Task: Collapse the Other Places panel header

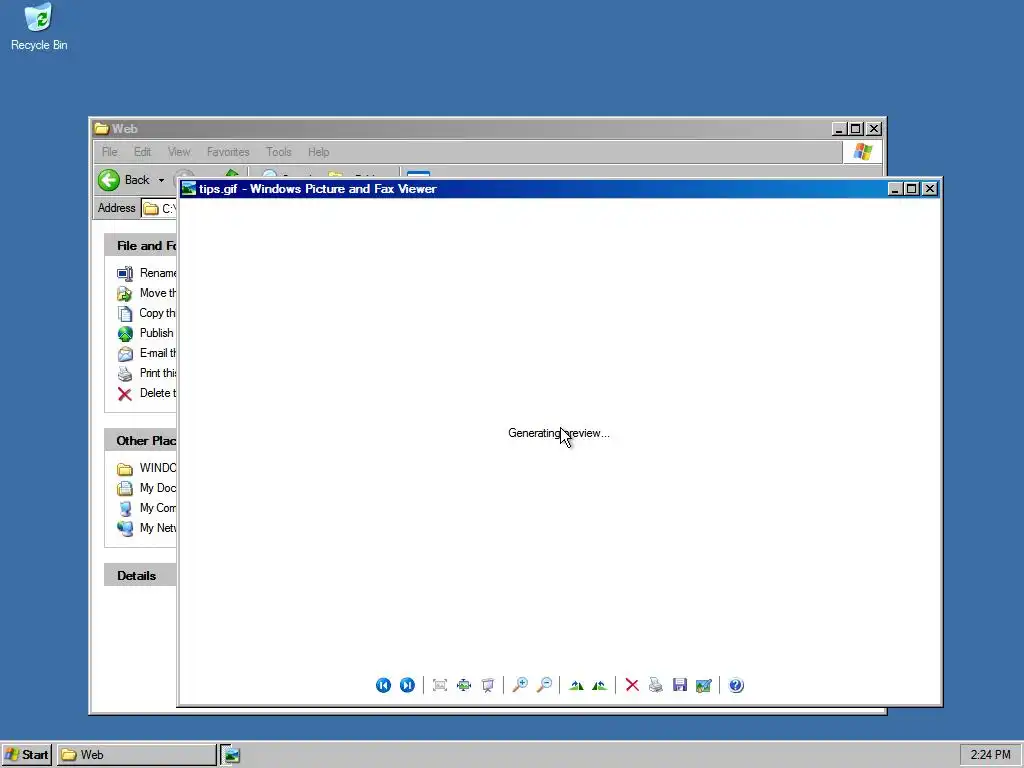Action: pos(140,441)
